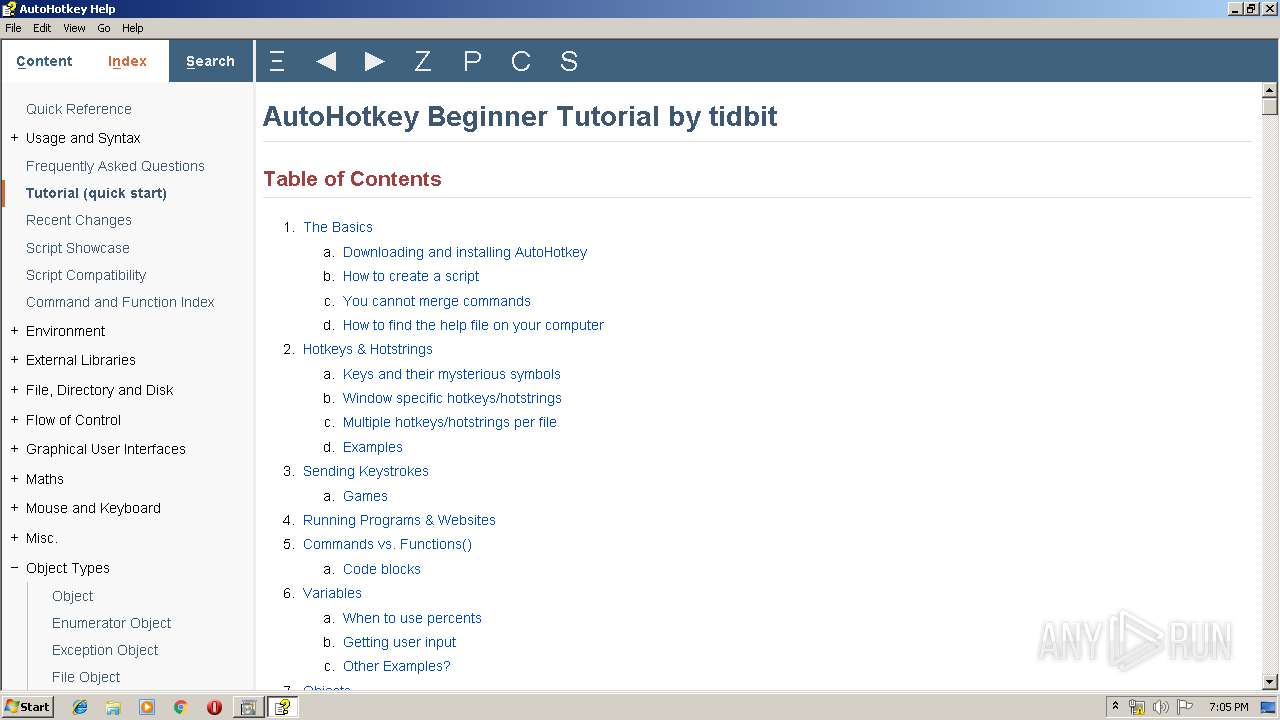
Task: Expand Usage and Syntax section
Action: coord(14,138)
